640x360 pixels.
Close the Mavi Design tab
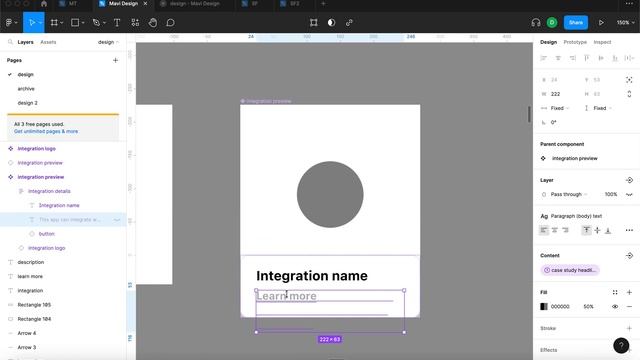pyautogui.click(x=145, y=4)
